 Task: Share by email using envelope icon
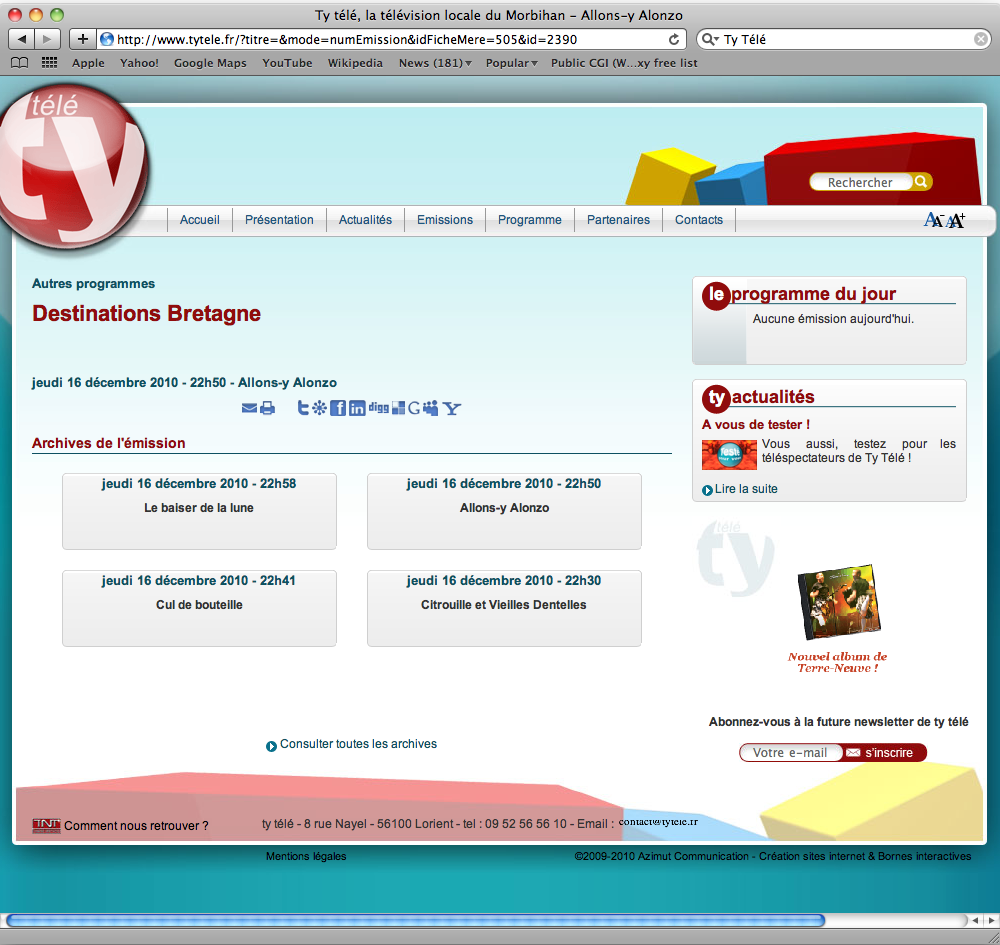coord(249,408)
